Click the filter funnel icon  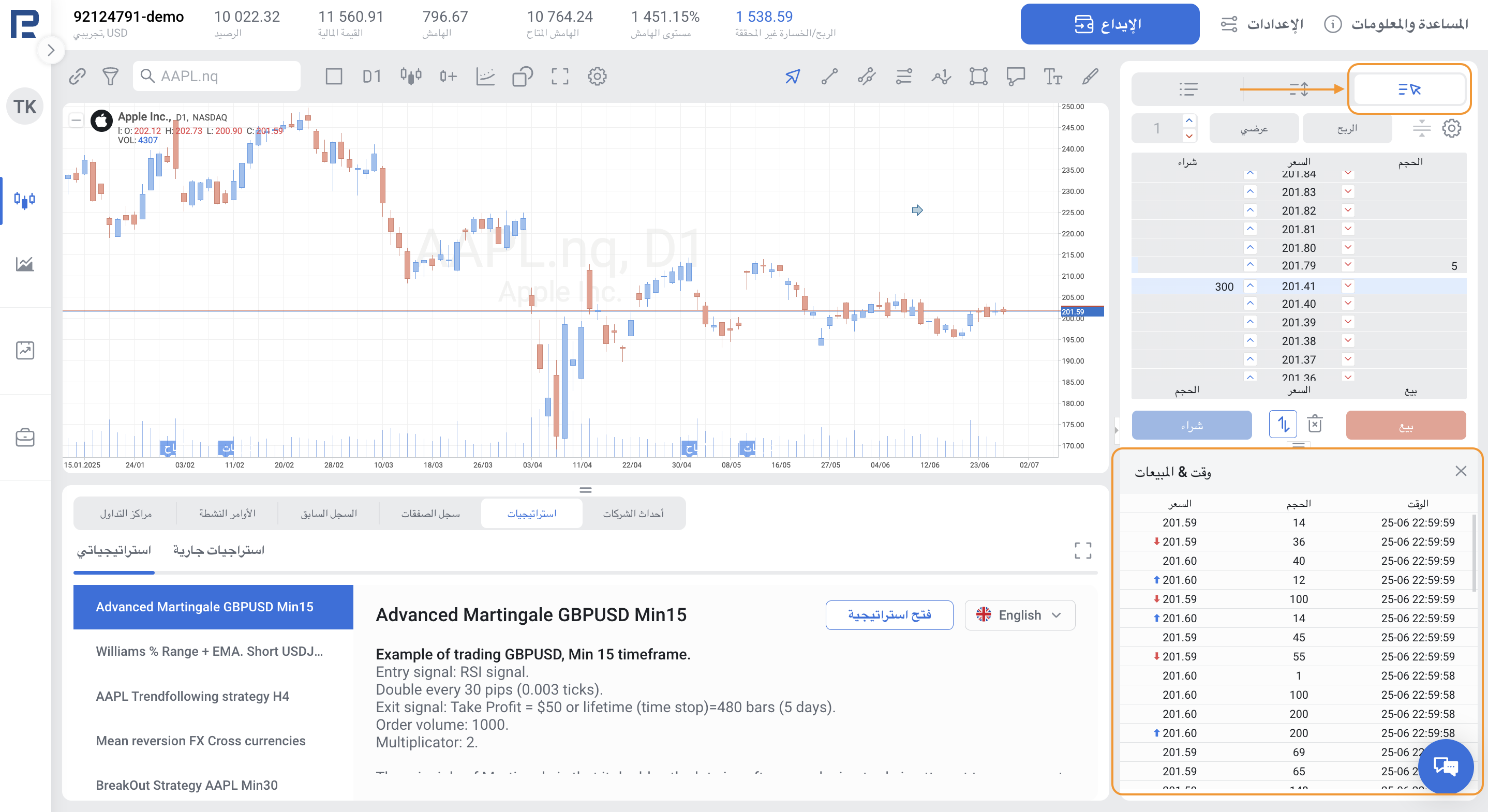click(x=110, y=76)
